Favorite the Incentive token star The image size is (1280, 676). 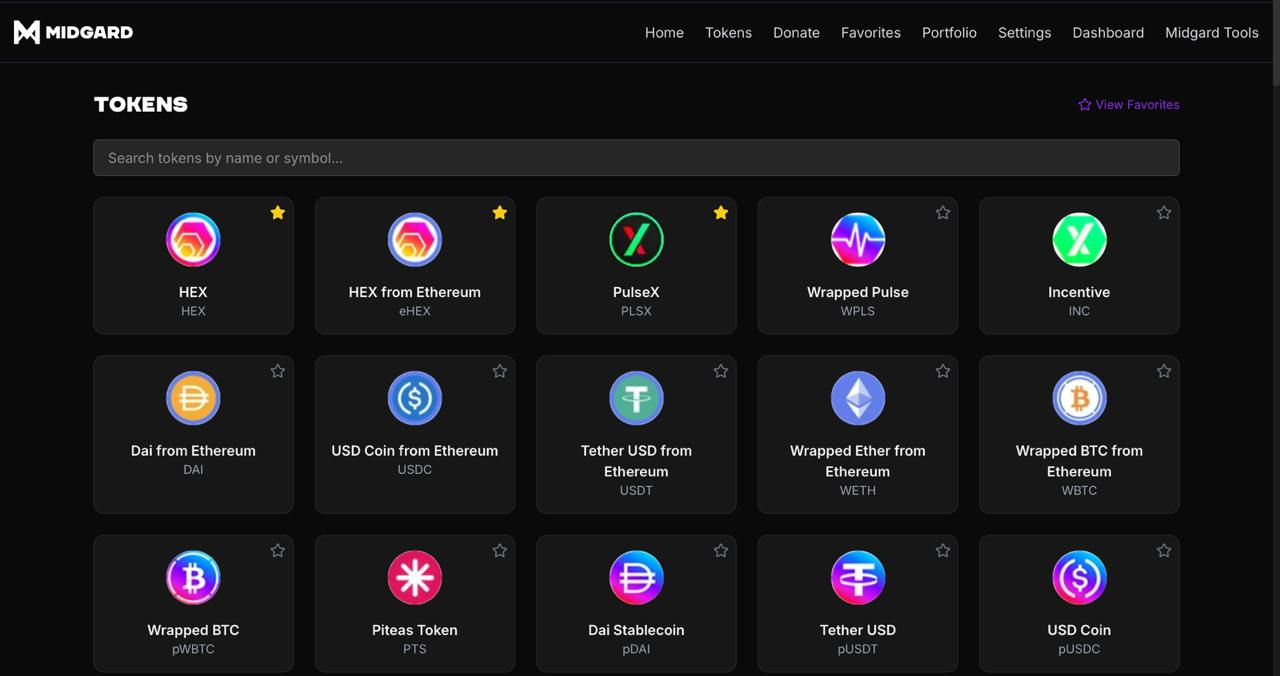click(x=1164, y=213)
